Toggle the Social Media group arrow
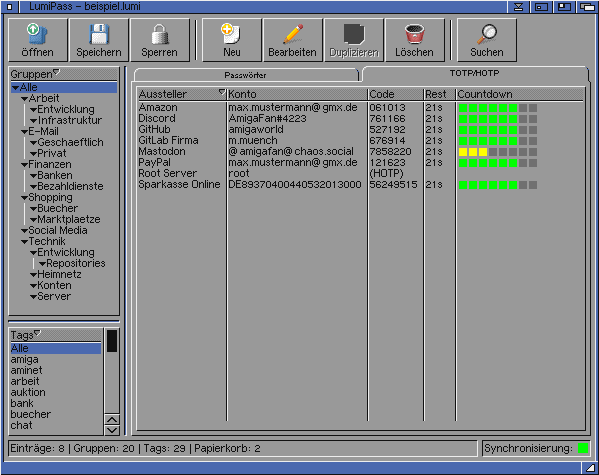Viewport: 599px width, 475px height. click(24, 231)
